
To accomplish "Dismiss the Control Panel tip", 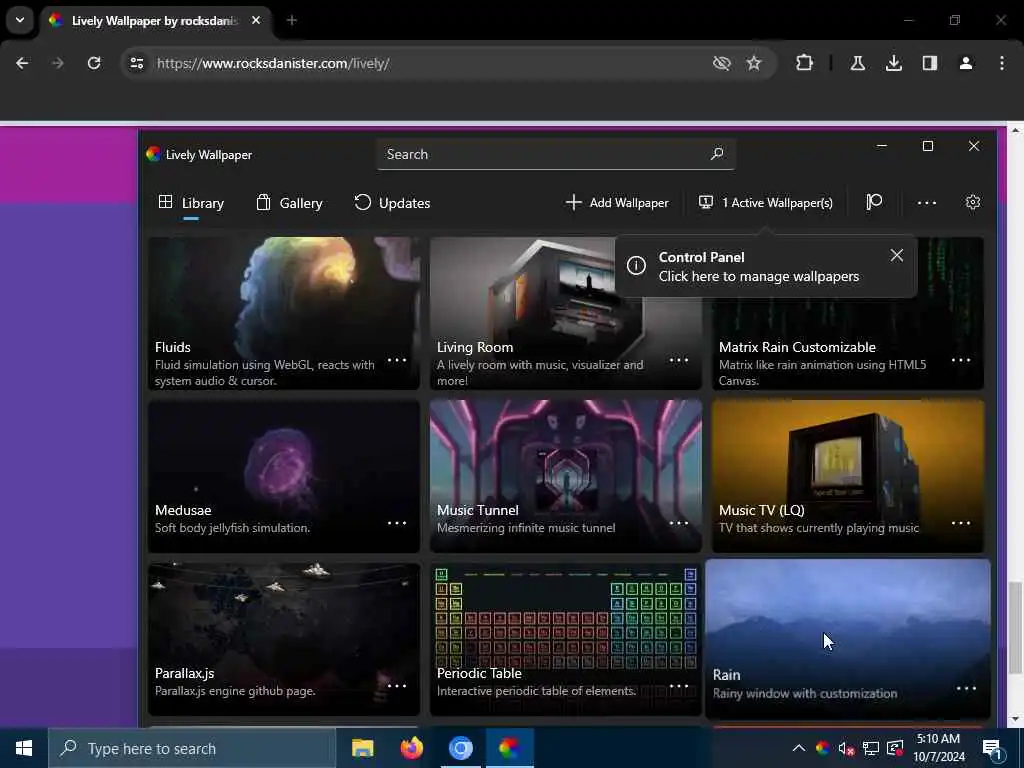I will [x=897, y=255].
